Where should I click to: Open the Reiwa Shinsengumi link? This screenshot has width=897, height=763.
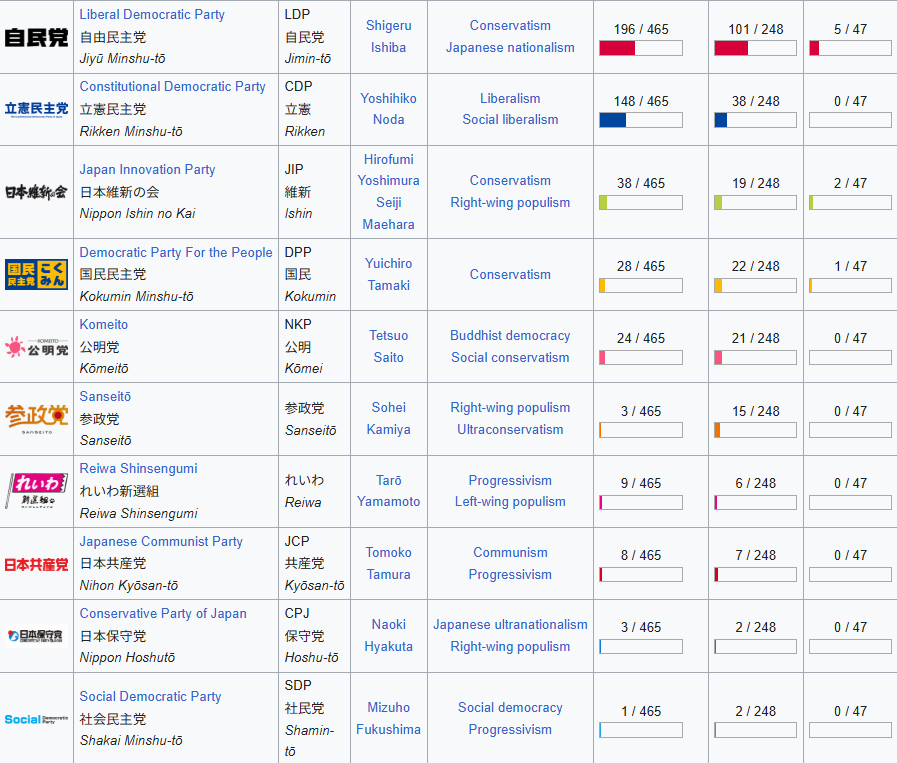[138, 468]
